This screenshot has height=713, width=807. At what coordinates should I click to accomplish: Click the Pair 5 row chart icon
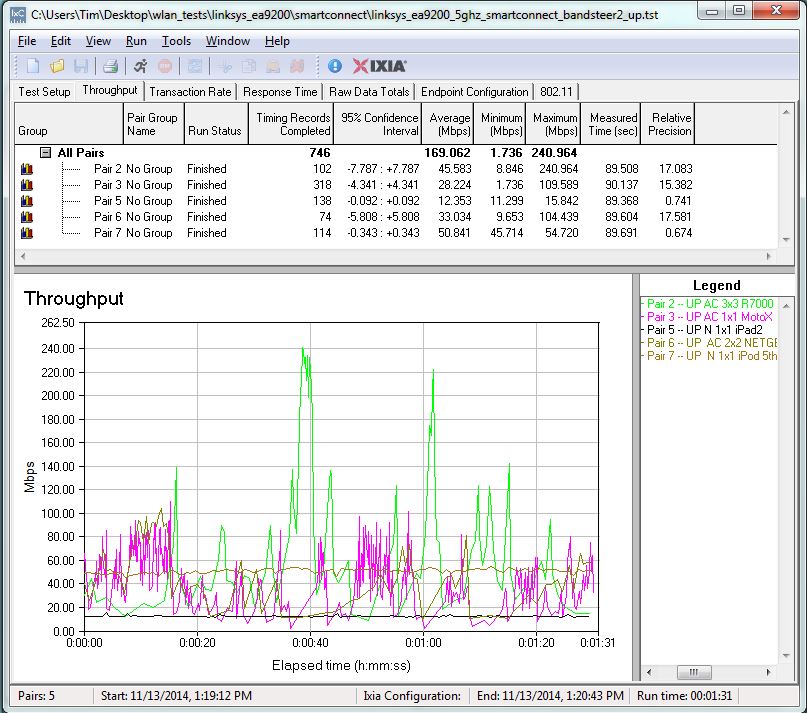pos(27,201)
